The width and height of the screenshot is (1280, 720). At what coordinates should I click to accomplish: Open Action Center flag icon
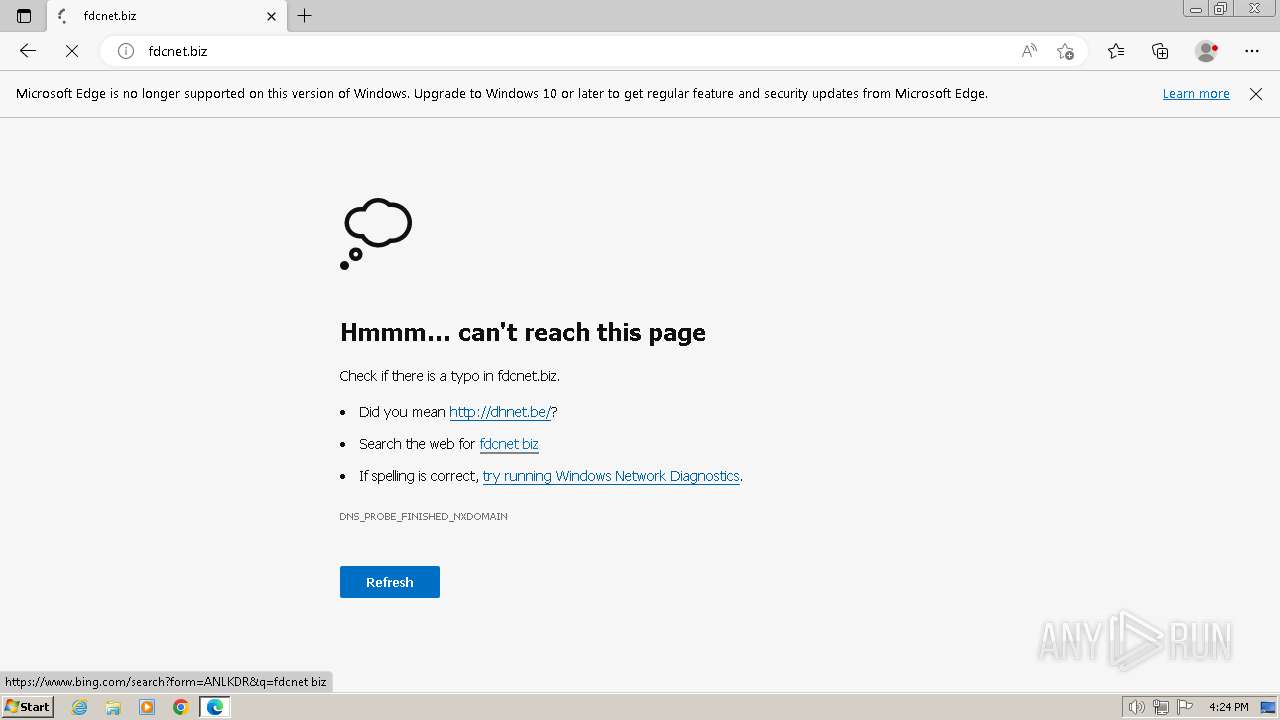pyautogui.click(x=1185, y=707)
